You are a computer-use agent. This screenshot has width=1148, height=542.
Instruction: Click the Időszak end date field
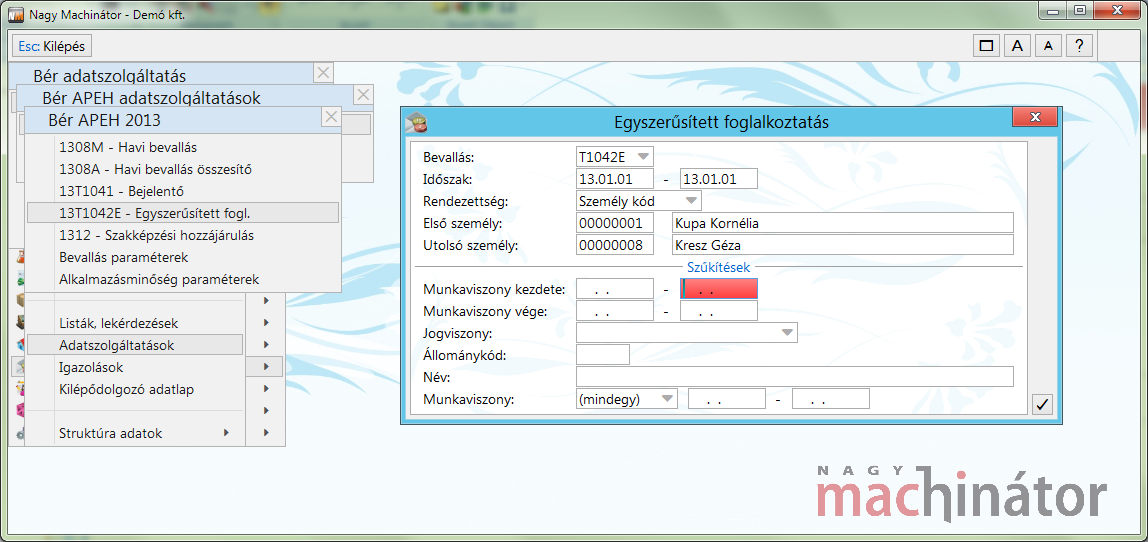point(718,179)
